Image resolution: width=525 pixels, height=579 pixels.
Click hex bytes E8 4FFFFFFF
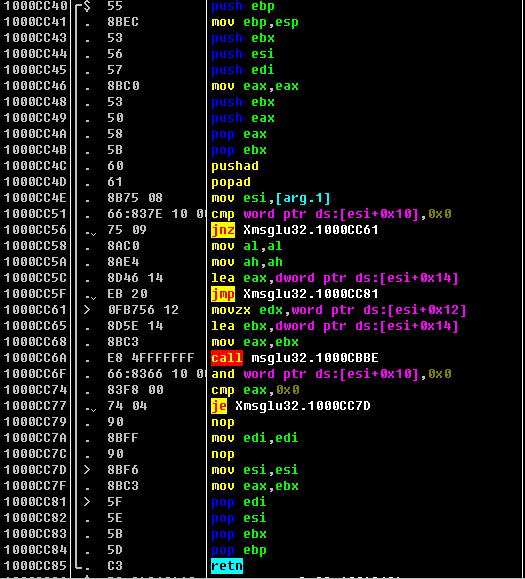151,358
